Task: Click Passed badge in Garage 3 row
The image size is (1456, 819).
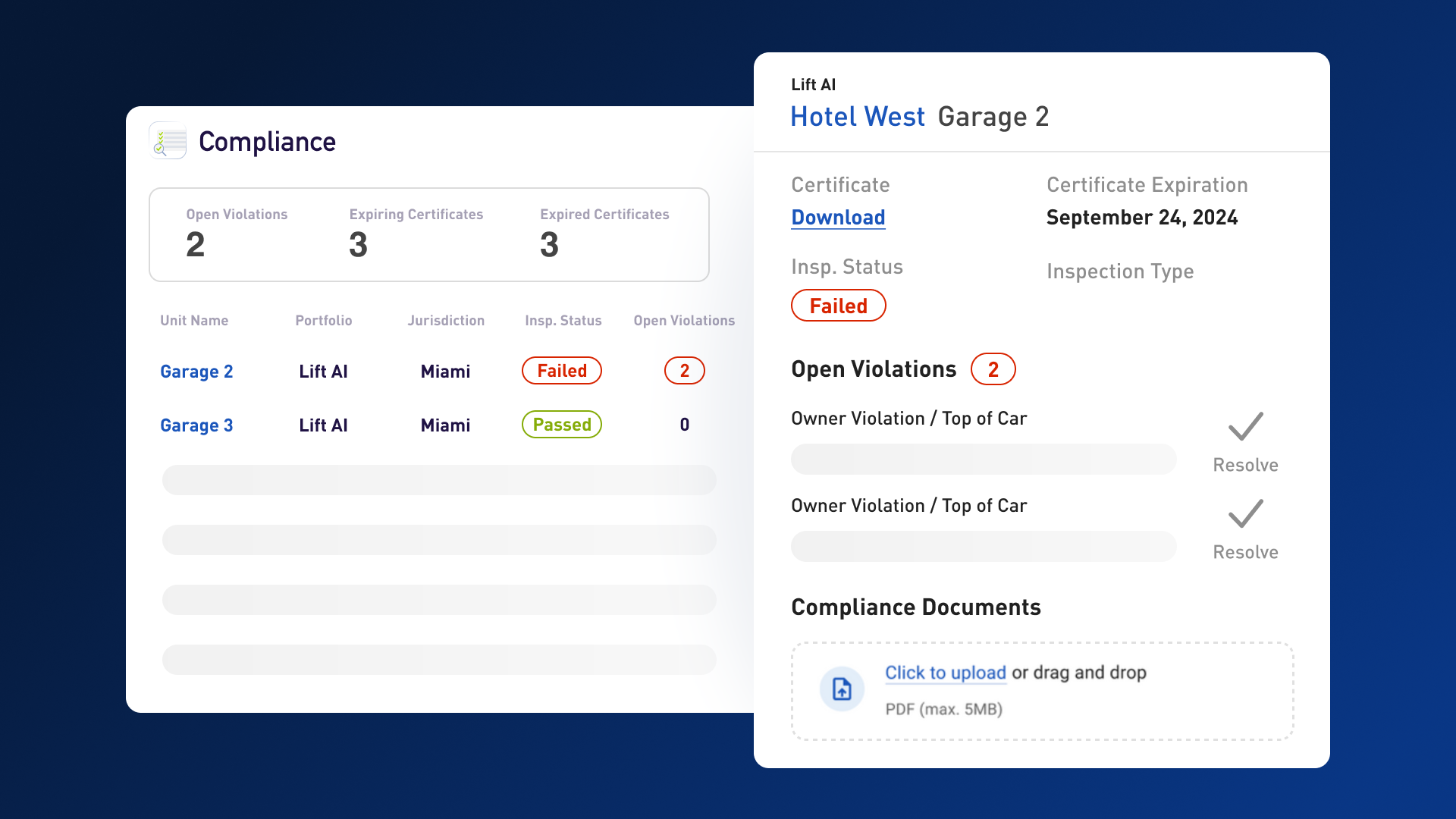Action: click(561, 425)
